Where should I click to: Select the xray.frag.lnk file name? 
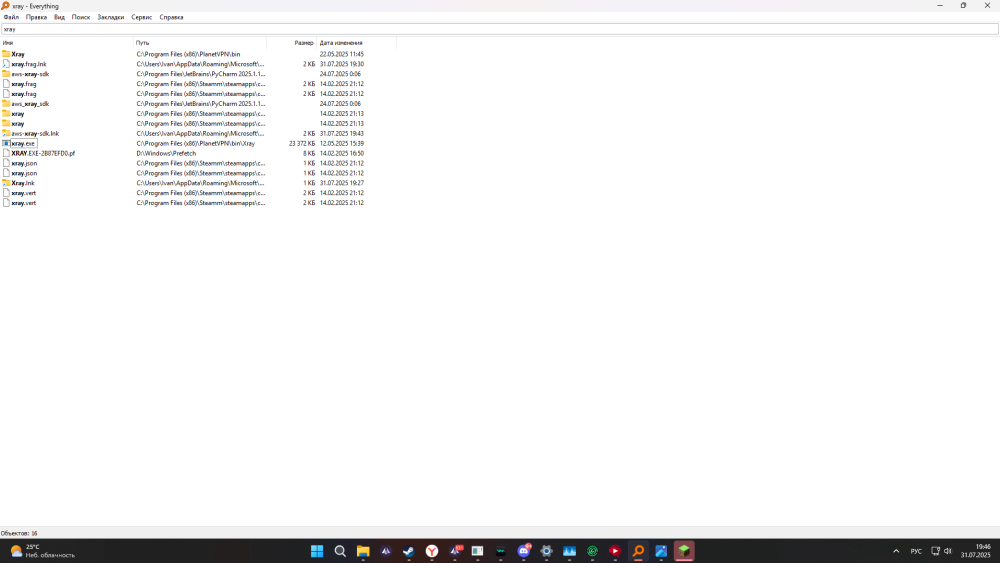click(x=29, y=64)
